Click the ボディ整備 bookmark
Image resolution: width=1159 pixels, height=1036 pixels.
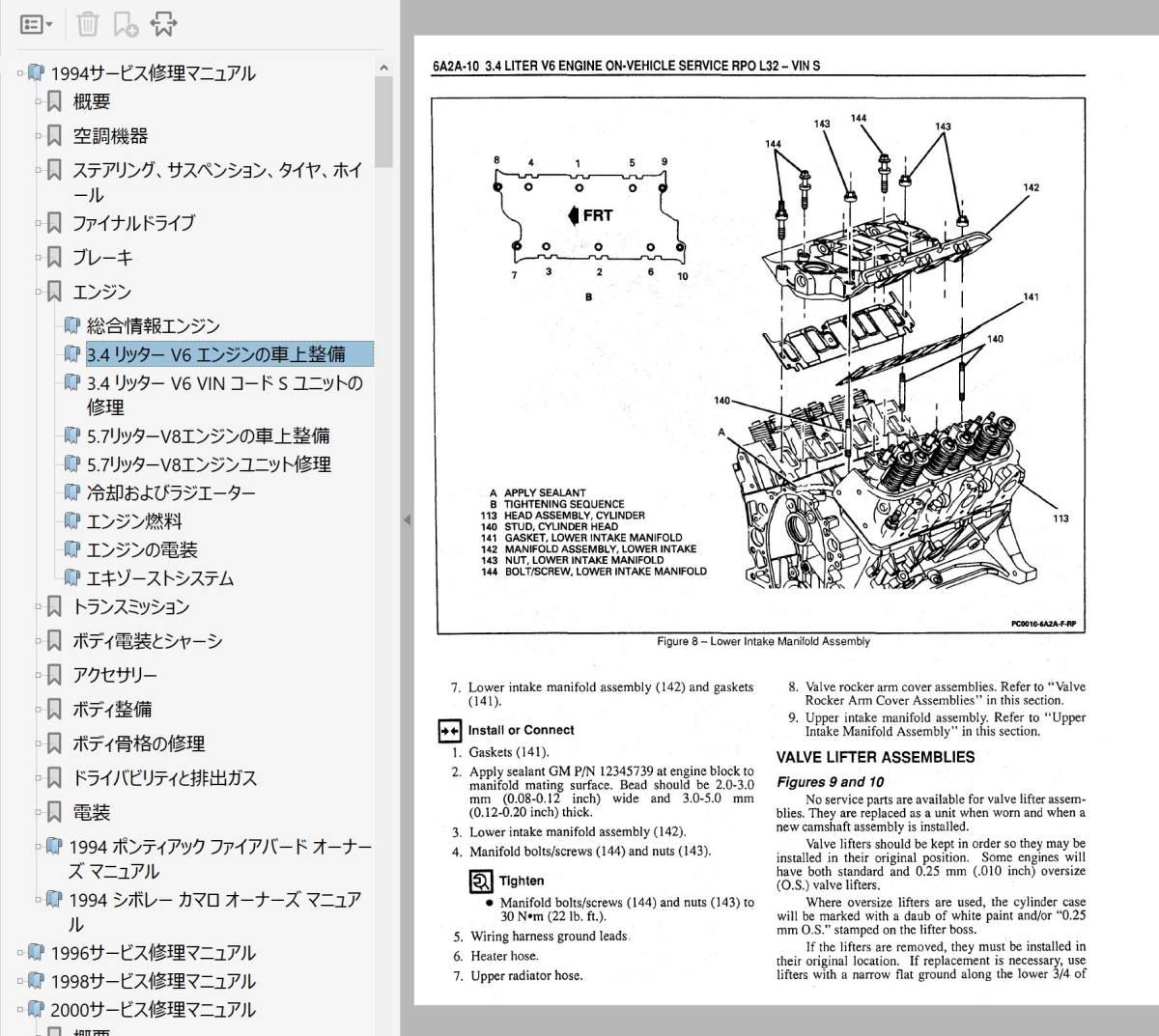click(112, 710)
